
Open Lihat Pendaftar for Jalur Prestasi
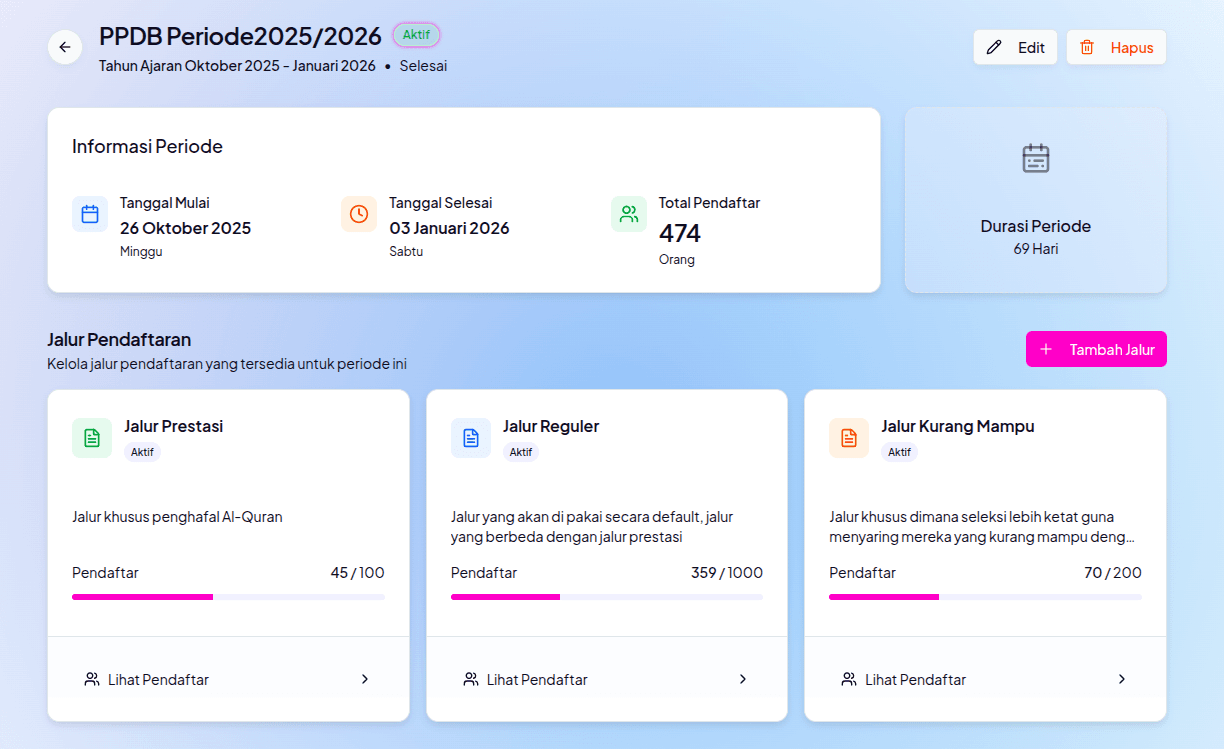[158, 680]
